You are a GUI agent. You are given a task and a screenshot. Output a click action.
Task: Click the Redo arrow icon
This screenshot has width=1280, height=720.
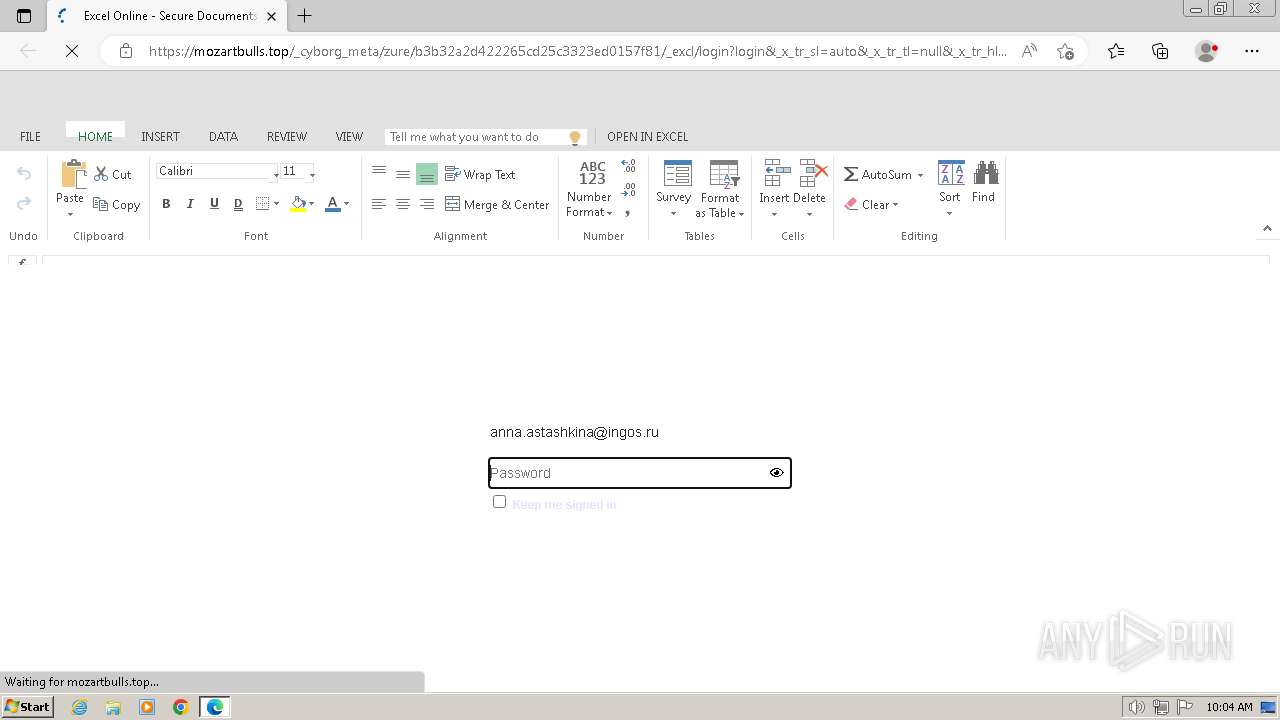point(24,204)
